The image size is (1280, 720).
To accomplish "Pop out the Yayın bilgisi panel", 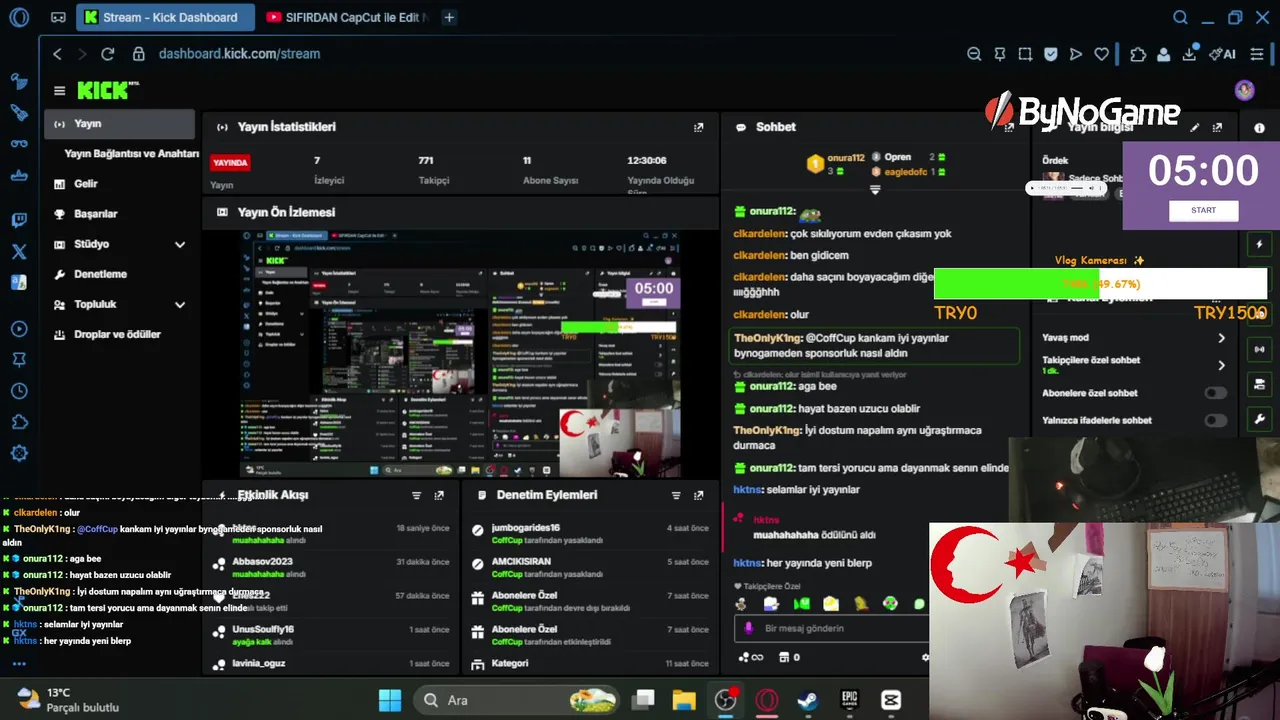I will point(1217,127).
